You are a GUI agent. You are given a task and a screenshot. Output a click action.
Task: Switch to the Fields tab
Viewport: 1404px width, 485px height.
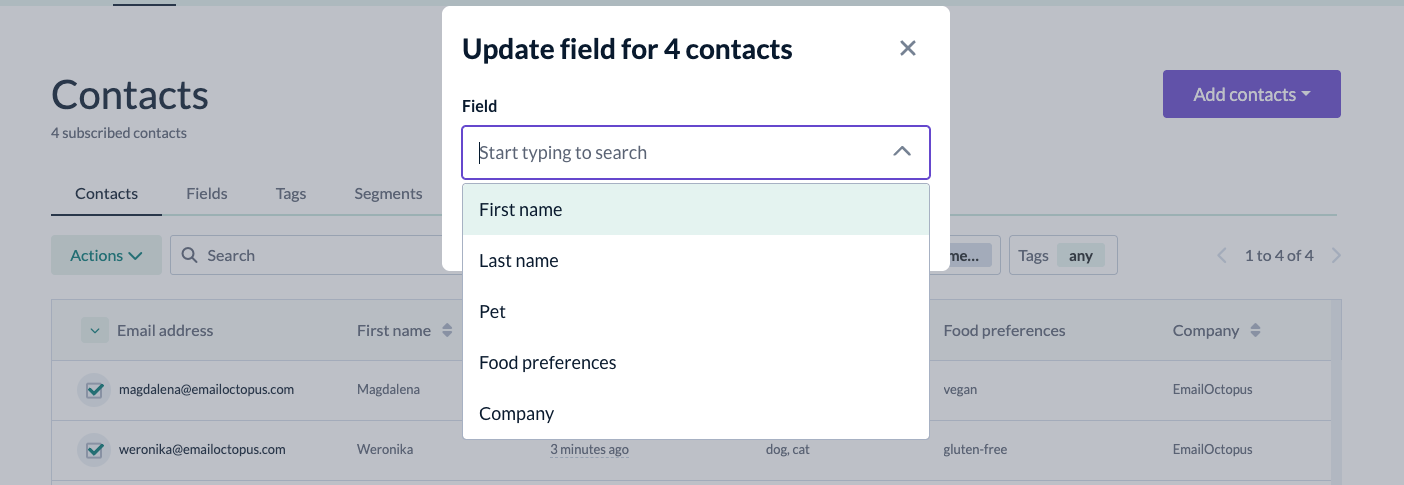207,194
